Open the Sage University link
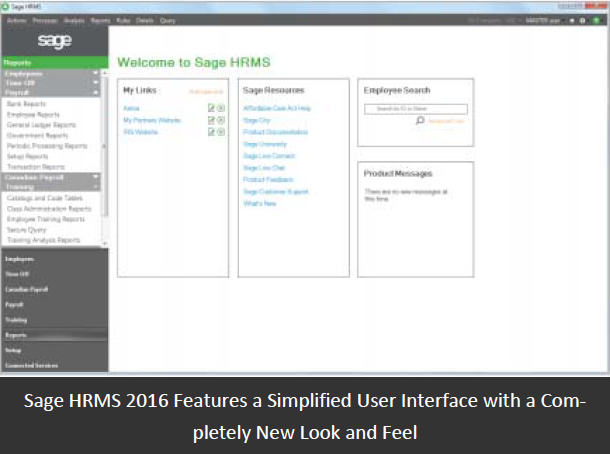Image resolution: width=610 pixels, height=454 pixels. tap(265, 144)
